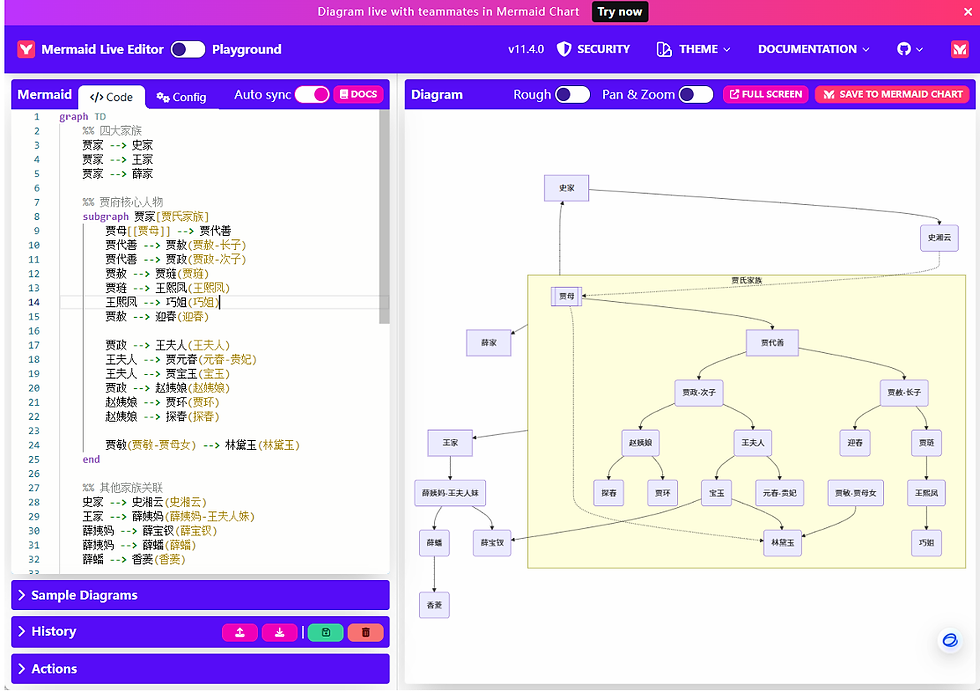Click the 香菱 node in diagram

(x=434, y=605)
